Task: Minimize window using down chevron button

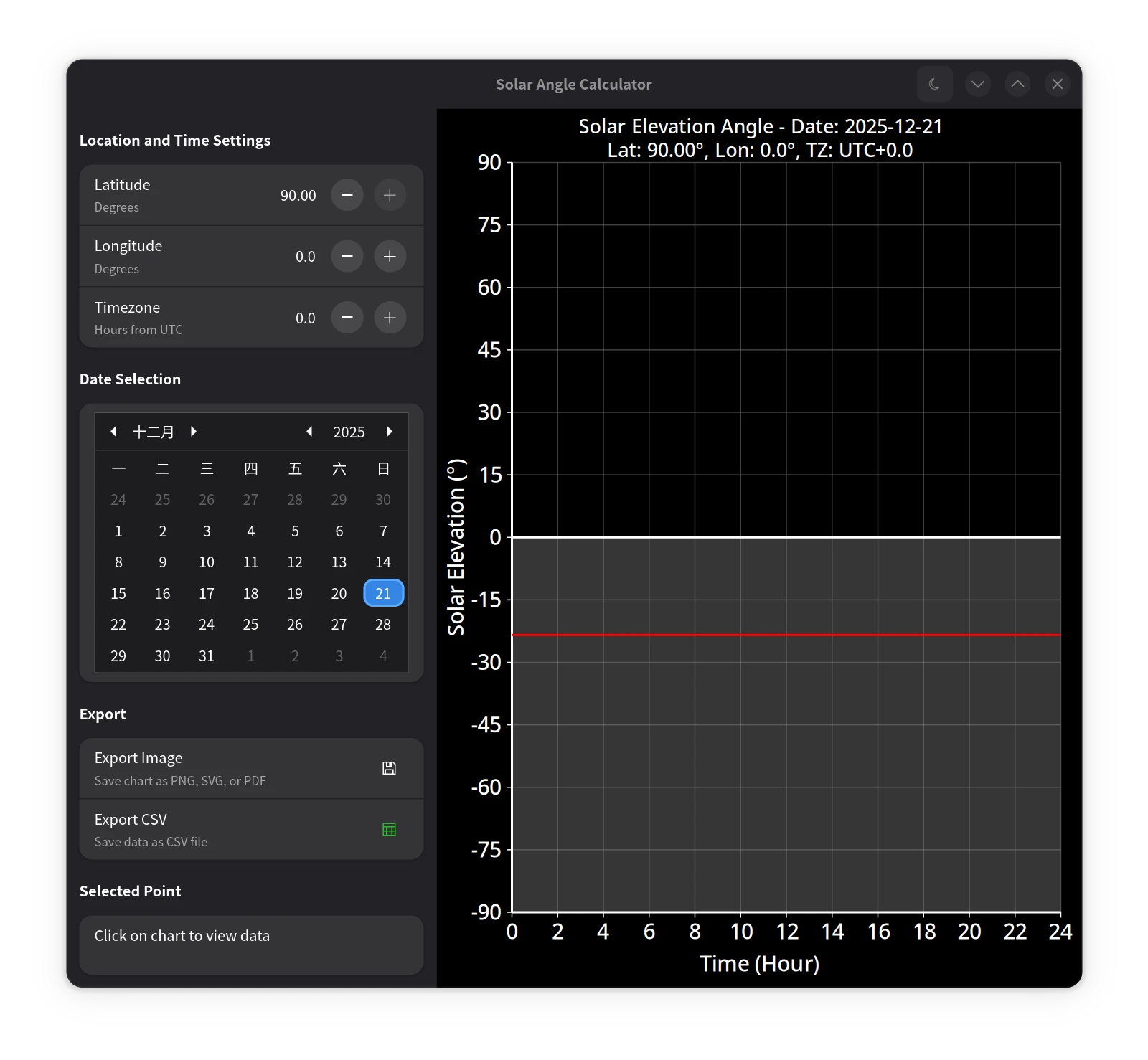Action: [x=977, y=84]
